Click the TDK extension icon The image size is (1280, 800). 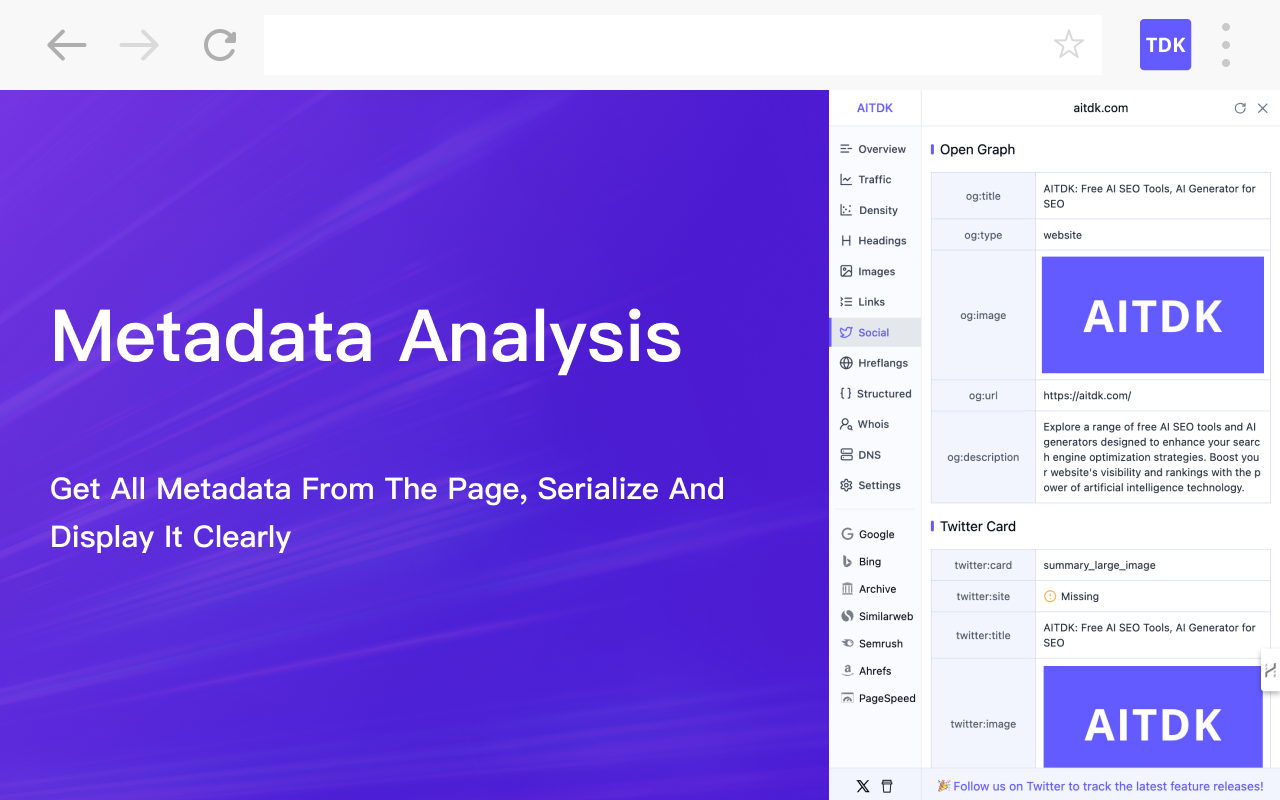click(1165, 45)
